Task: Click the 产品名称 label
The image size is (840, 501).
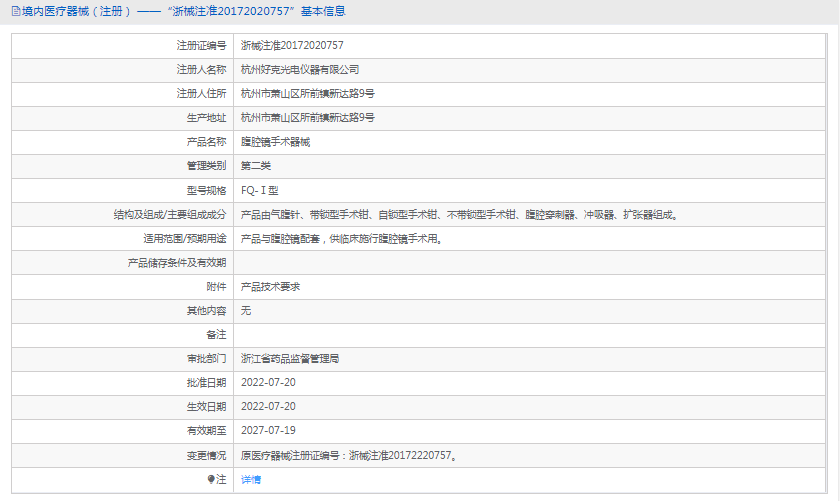Action: 206,142
